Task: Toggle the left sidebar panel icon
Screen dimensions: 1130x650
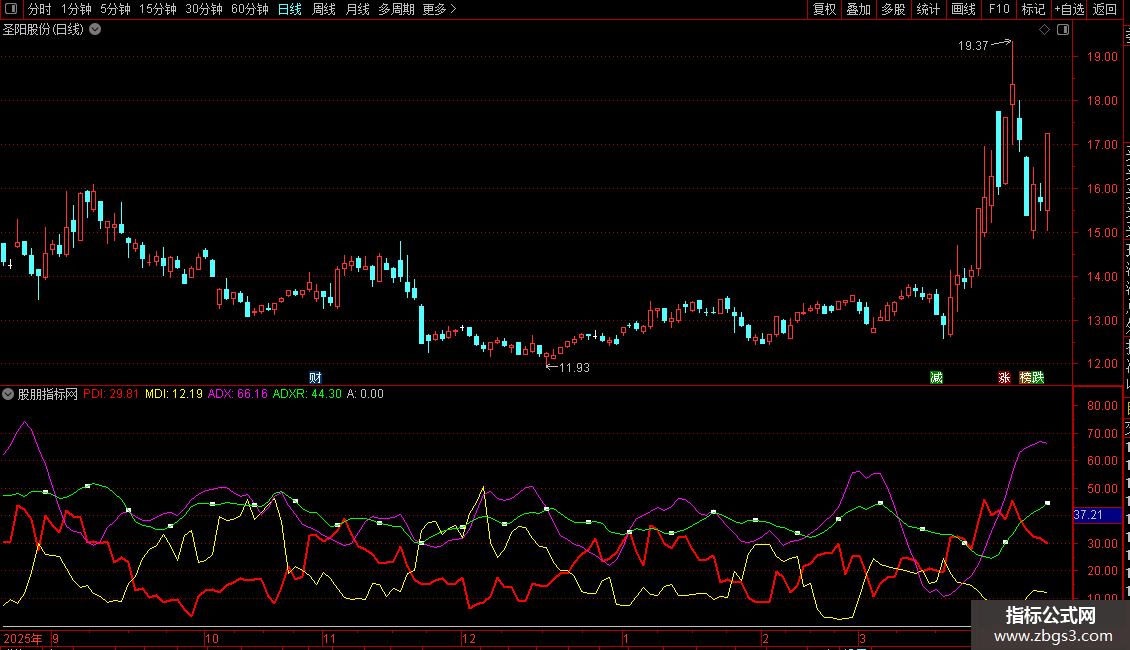Action: 11,9
